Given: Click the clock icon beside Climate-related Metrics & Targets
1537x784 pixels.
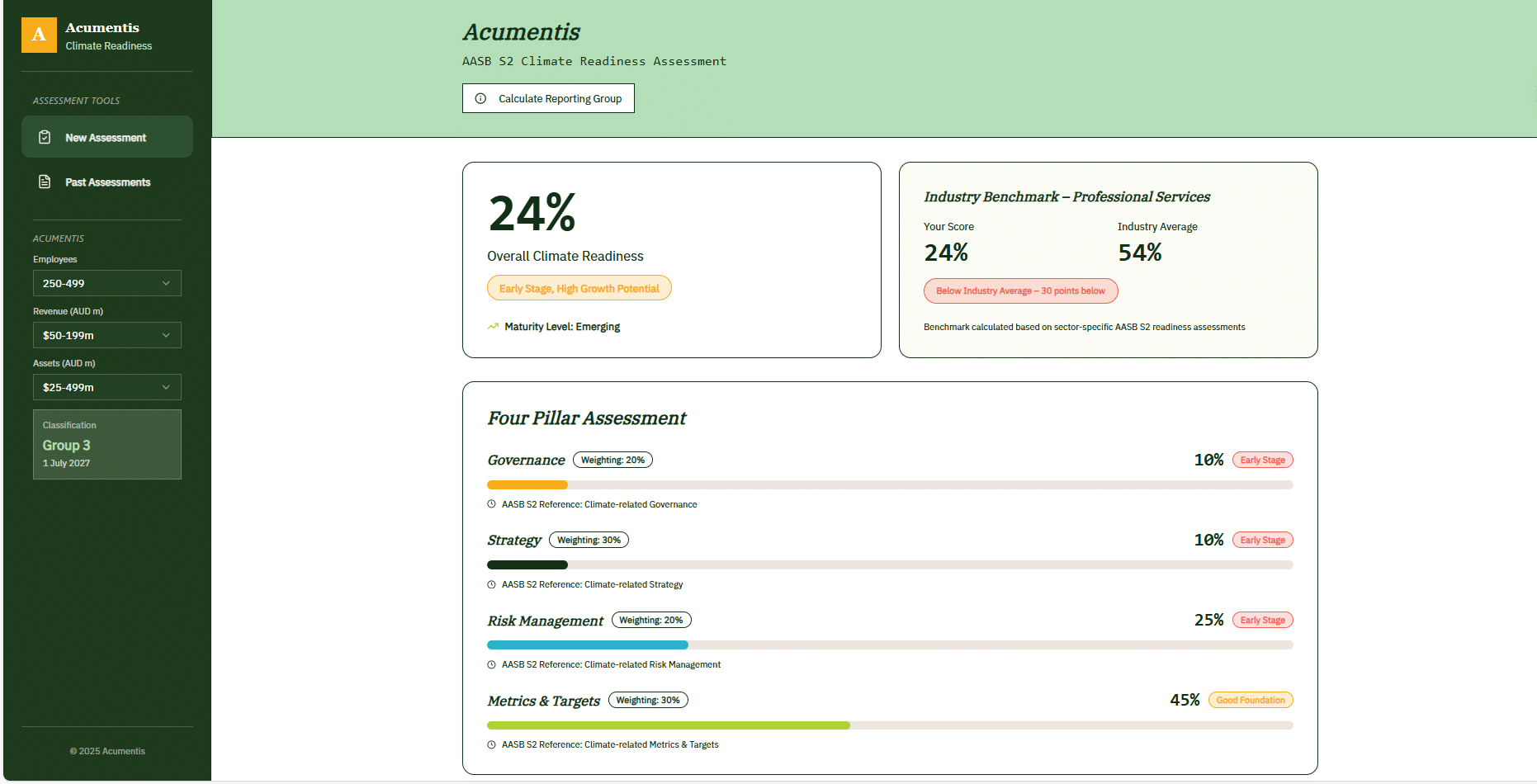Looking at the screenshot, I should (492, 744).
